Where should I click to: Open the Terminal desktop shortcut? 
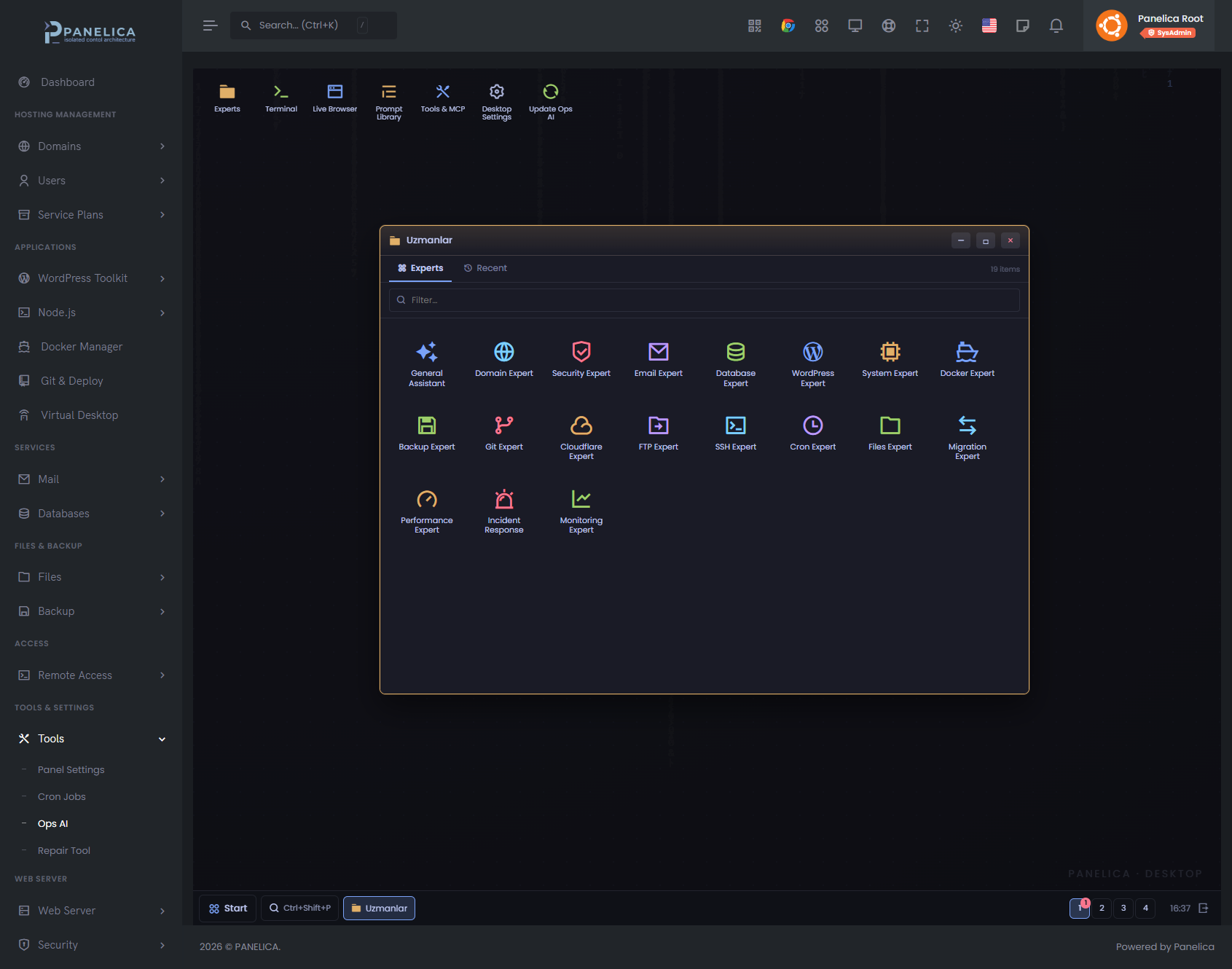point(281,98)
